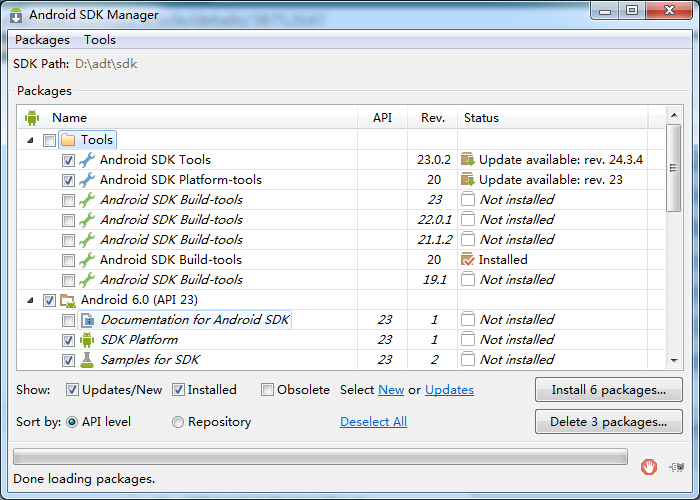The width and height of the screenshot is (700, 500).
Task: Click wrench icon of Build-tools rev 21.1.2
Action: [87, 240]
